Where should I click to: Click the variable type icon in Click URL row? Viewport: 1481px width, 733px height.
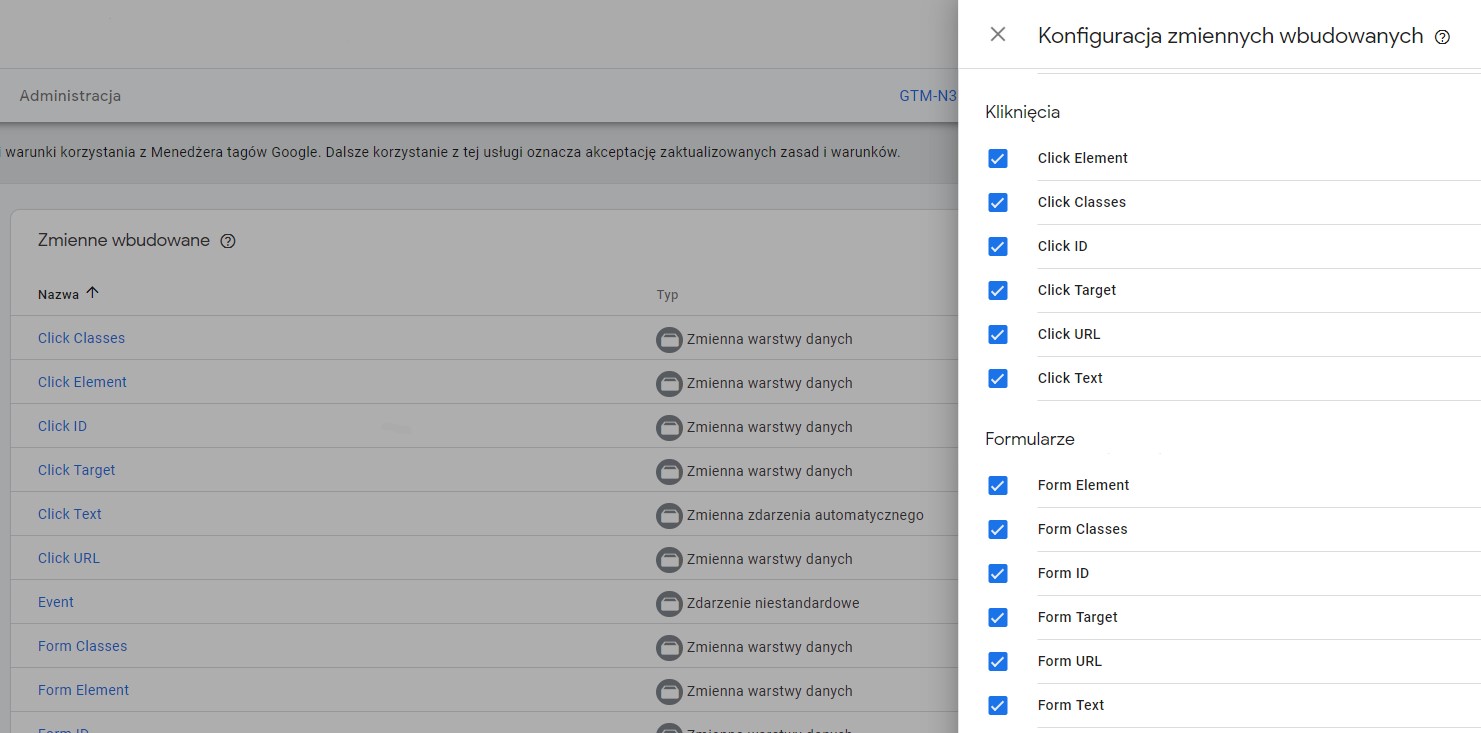pyautogui.click(x=669, y=559)
